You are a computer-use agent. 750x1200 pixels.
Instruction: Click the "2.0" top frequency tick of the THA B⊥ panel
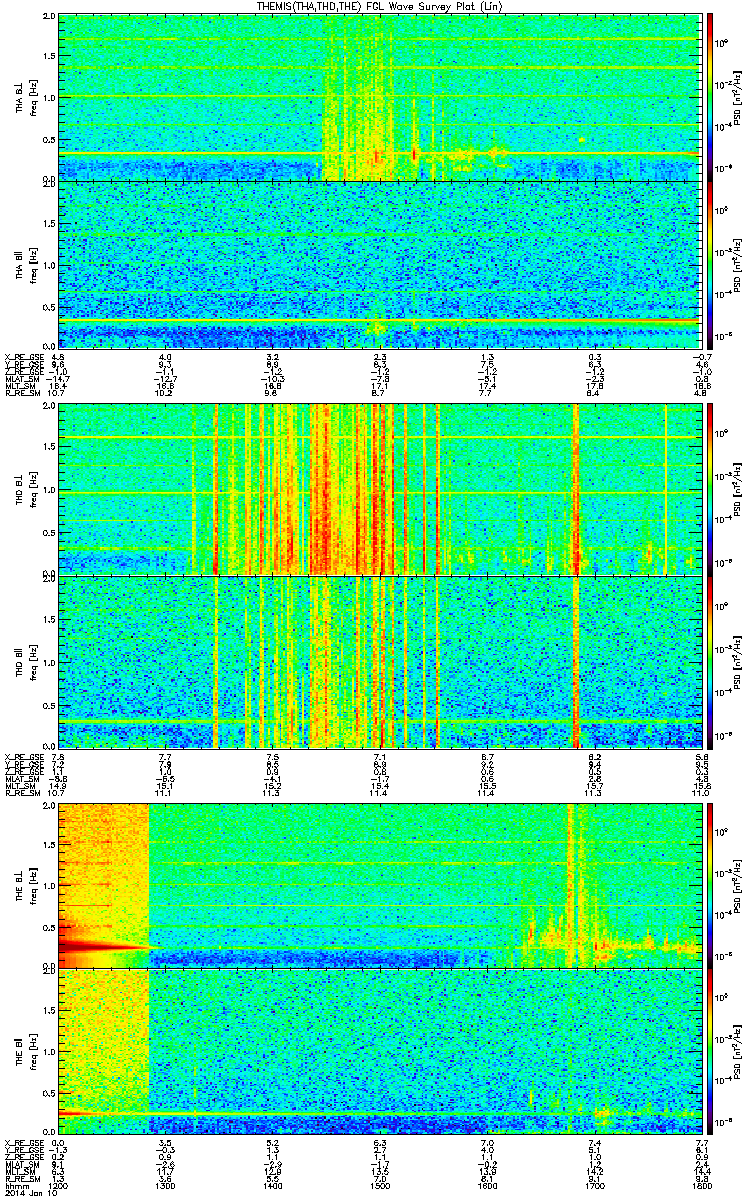48,18
